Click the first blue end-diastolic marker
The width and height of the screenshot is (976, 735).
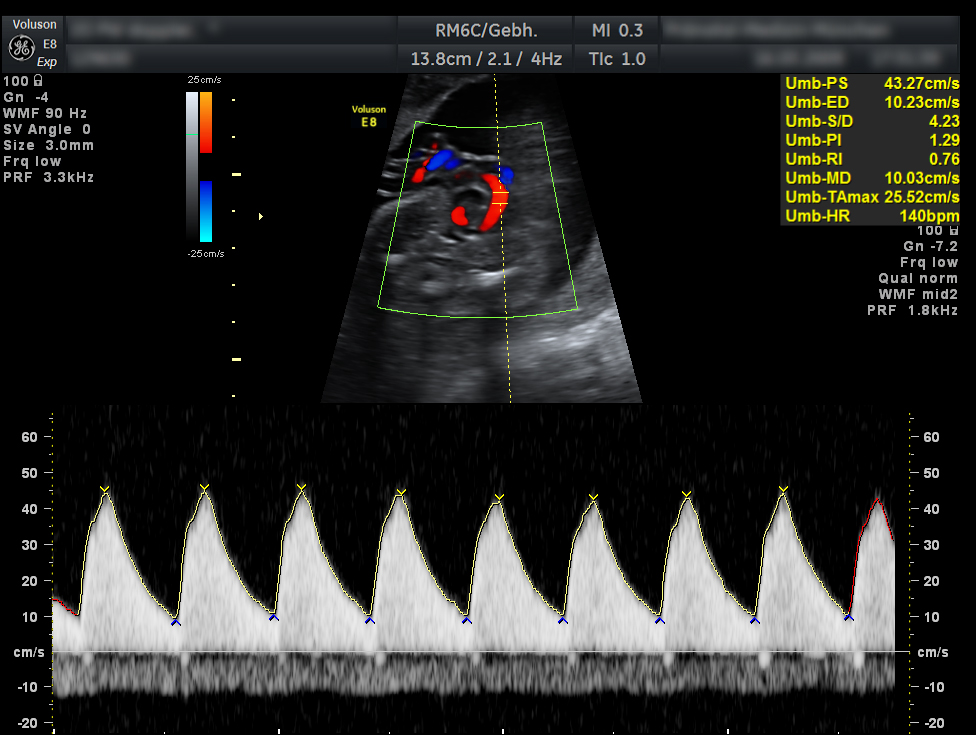[176, 622]
